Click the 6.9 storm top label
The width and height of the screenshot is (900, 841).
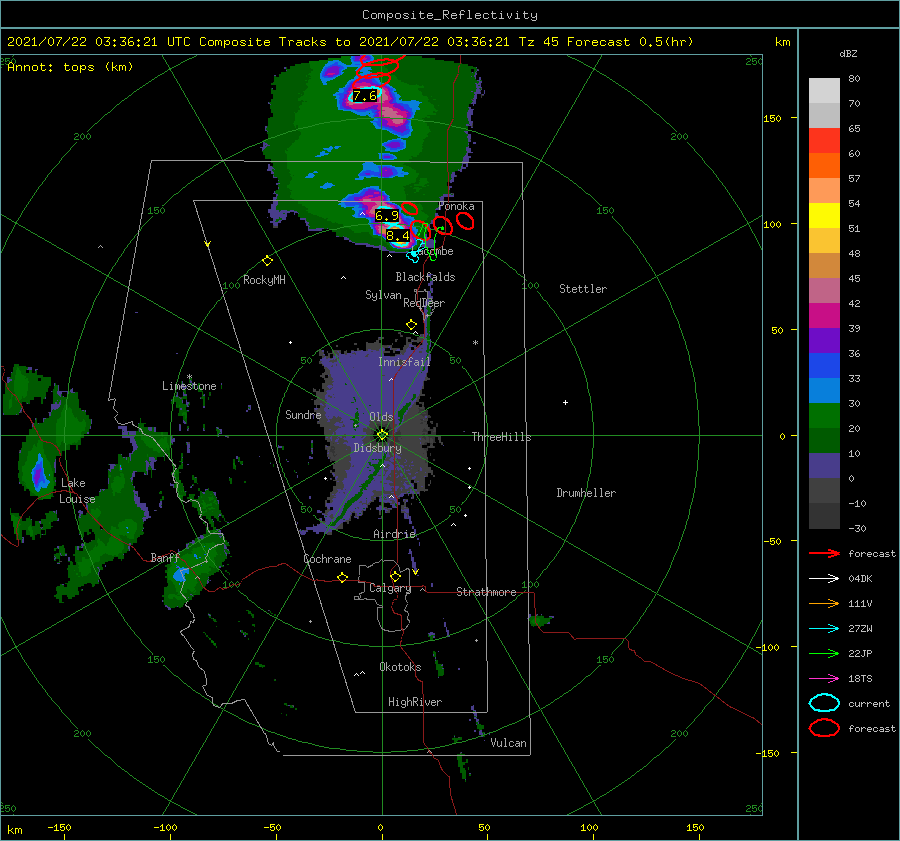click(x=386, y=216)
